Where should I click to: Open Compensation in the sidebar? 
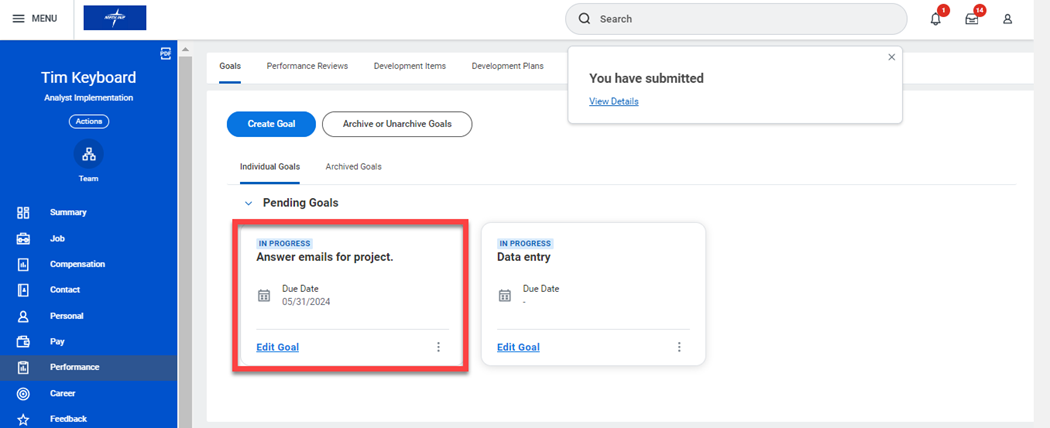pos(77,264)
